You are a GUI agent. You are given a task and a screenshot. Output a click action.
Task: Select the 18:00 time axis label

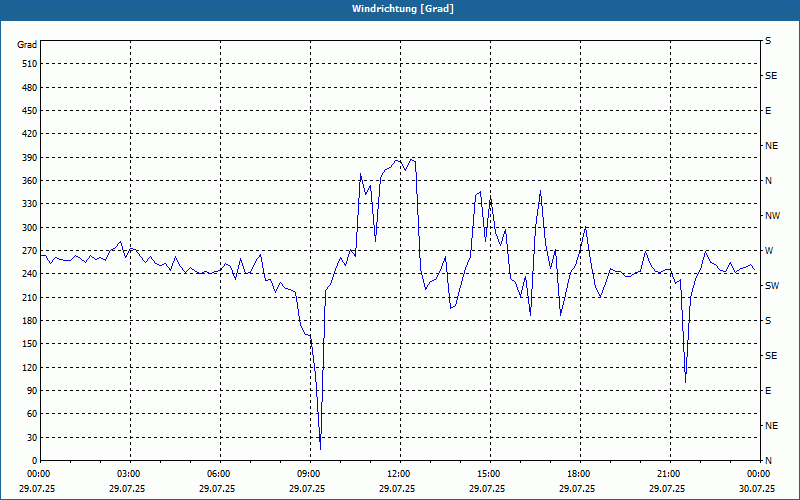(577, 474)
